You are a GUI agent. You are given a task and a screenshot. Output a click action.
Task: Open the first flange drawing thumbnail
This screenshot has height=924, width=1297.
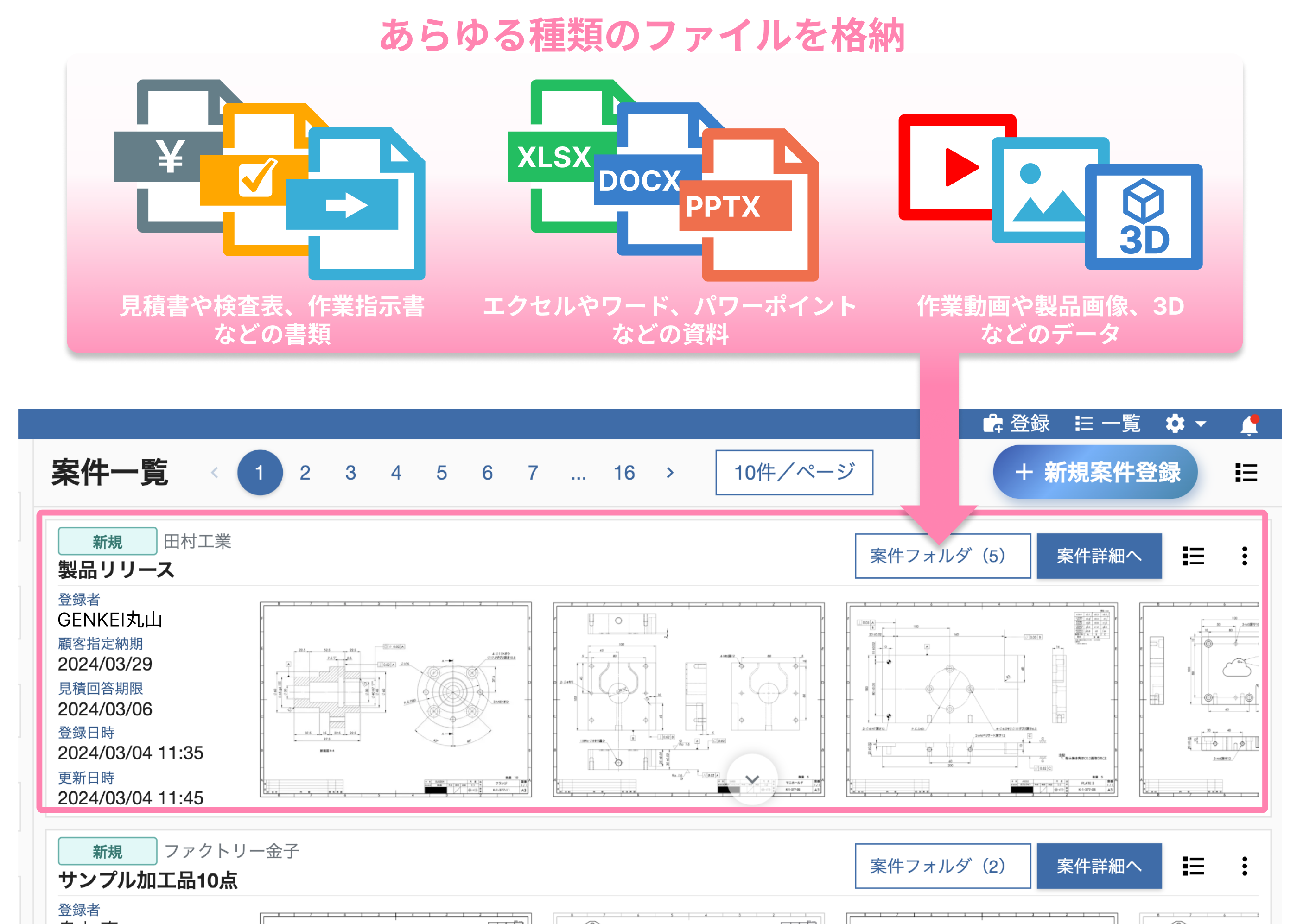point(395,699)
